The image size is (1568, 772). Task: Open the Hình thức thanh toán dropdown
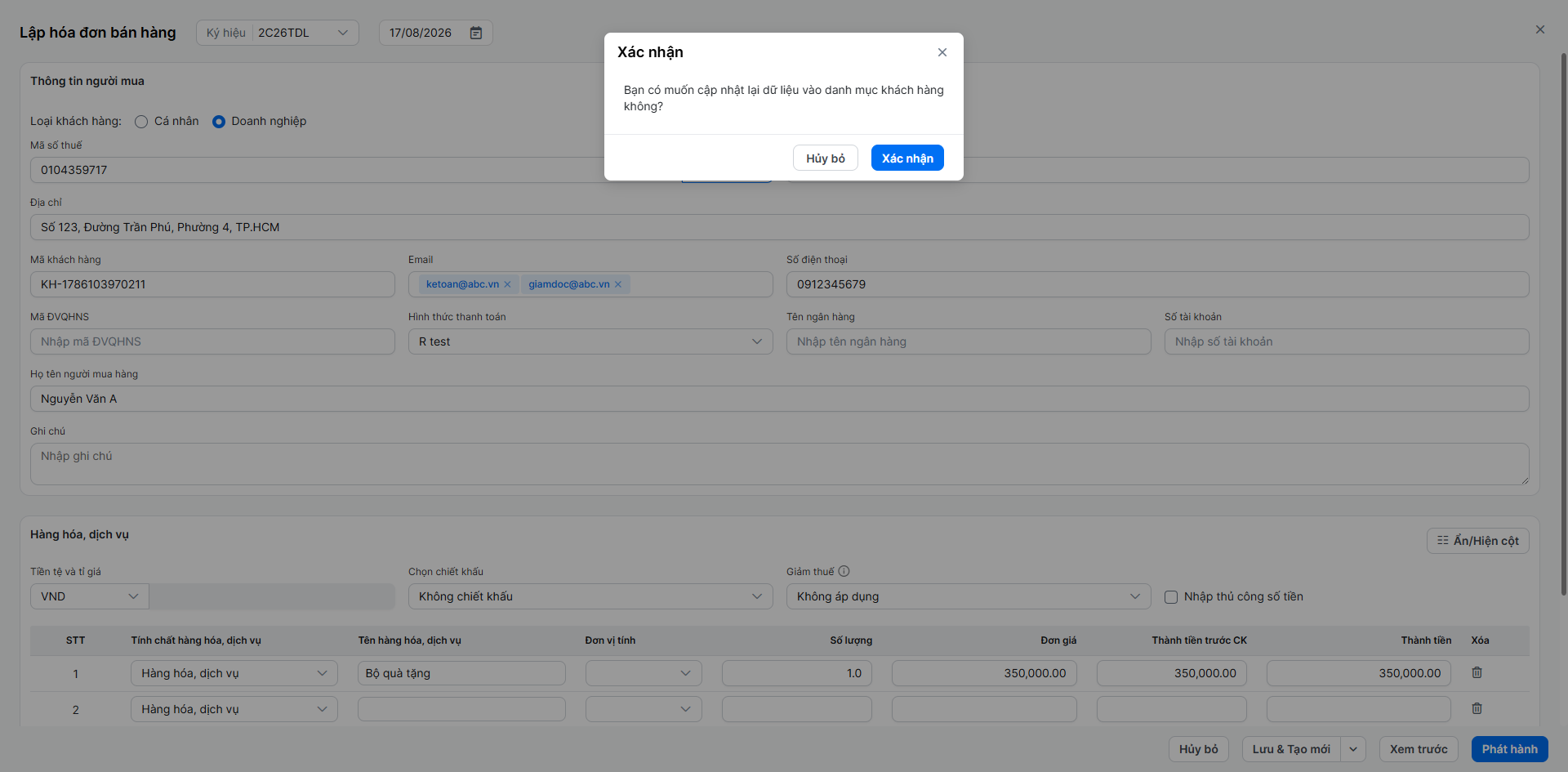click(590, 341)
